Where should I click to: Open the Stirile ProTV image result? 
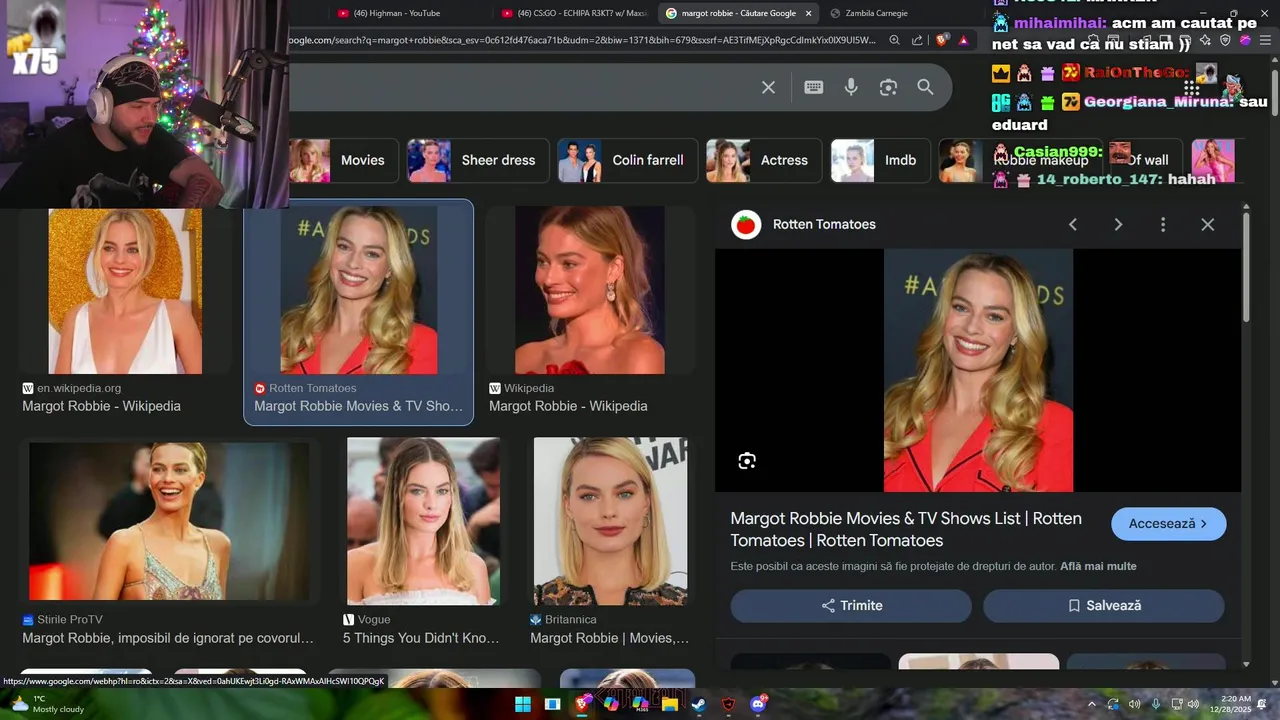pyautogui.click(x=168, y=522)
